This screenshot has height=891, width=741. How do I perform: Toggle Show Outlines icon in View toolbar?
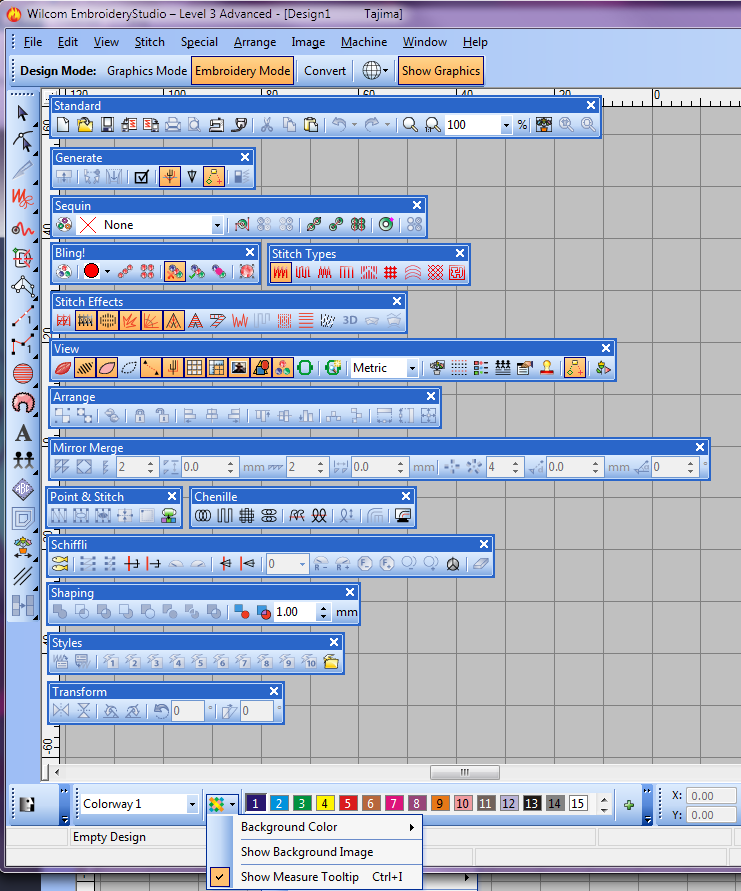[107, 368]
